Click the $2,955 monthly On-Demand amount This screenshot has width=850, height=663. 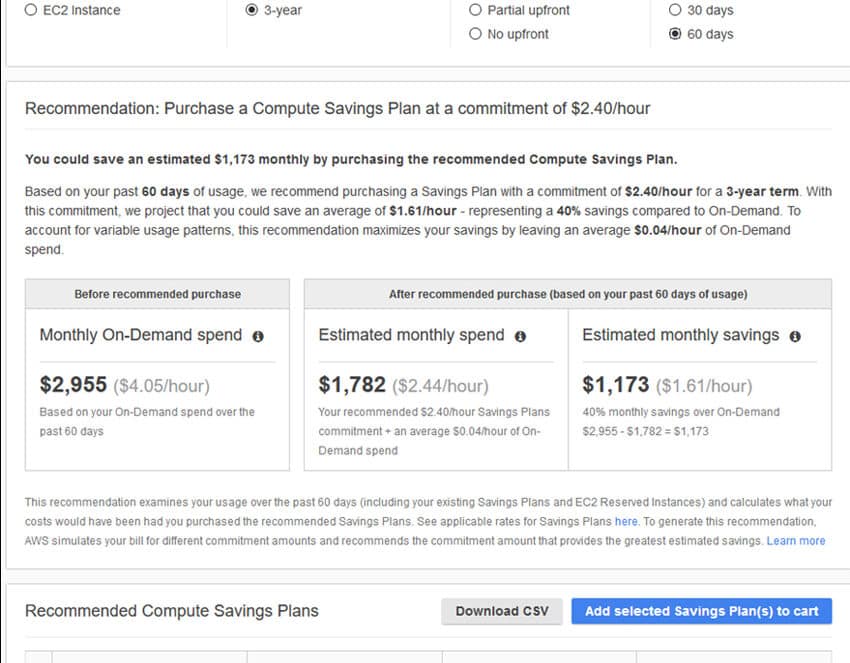point(73,384)
